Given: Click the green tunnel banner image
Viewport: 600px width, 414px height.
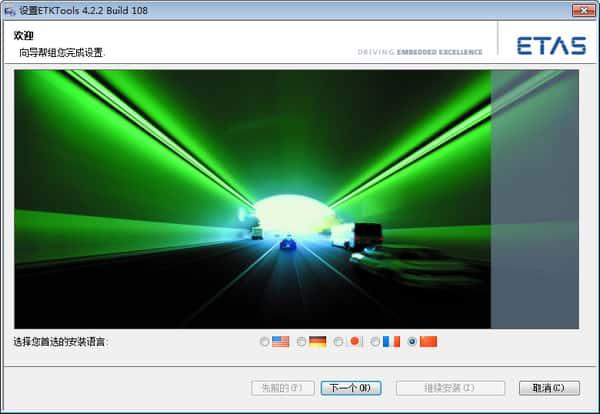Looking at the screenshot, I should coord(252,198).
